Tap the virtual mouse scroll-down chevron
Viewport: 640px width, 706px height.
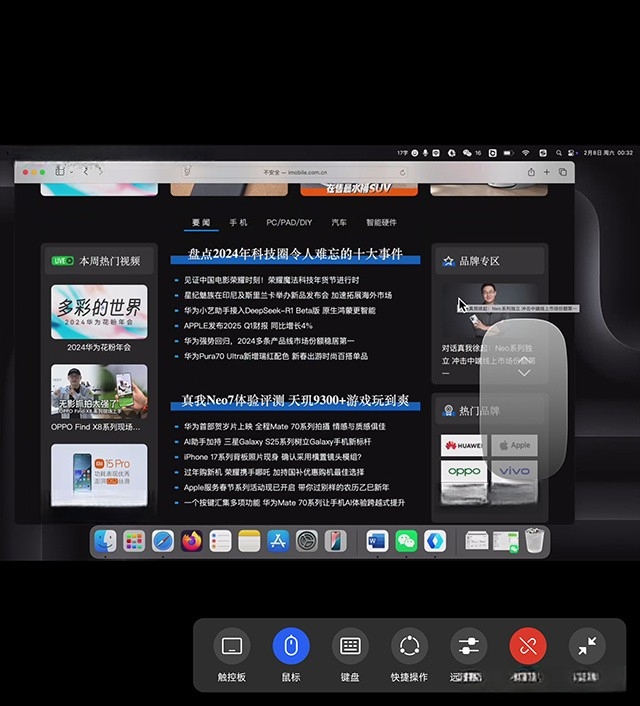[x=524, y=373]
